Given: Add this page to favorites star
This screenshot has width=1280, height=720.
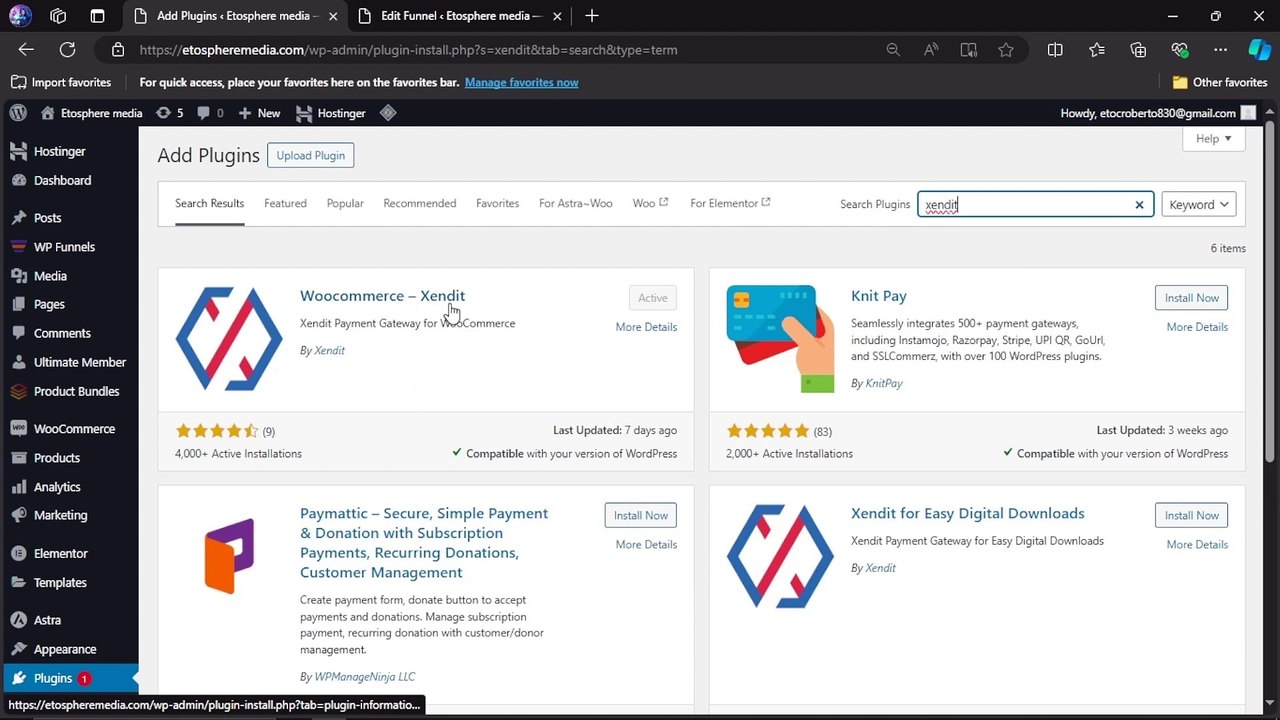Looking at the screenshot, I should (x=1006, y=50).
